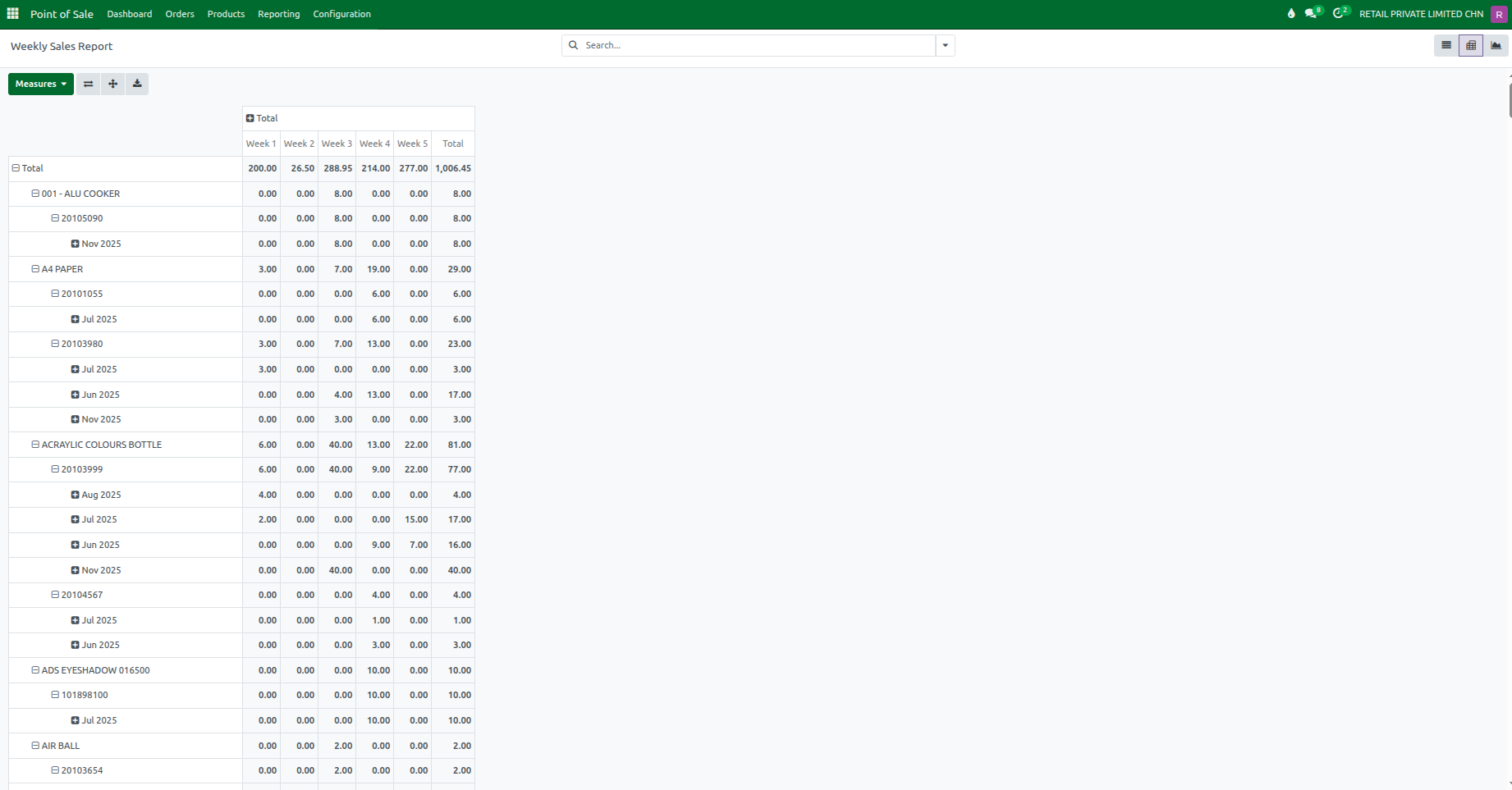The width and height of the screenshot is (1512, 790).
Task: Switch to the list view icon
Action: coord(1446,45)
